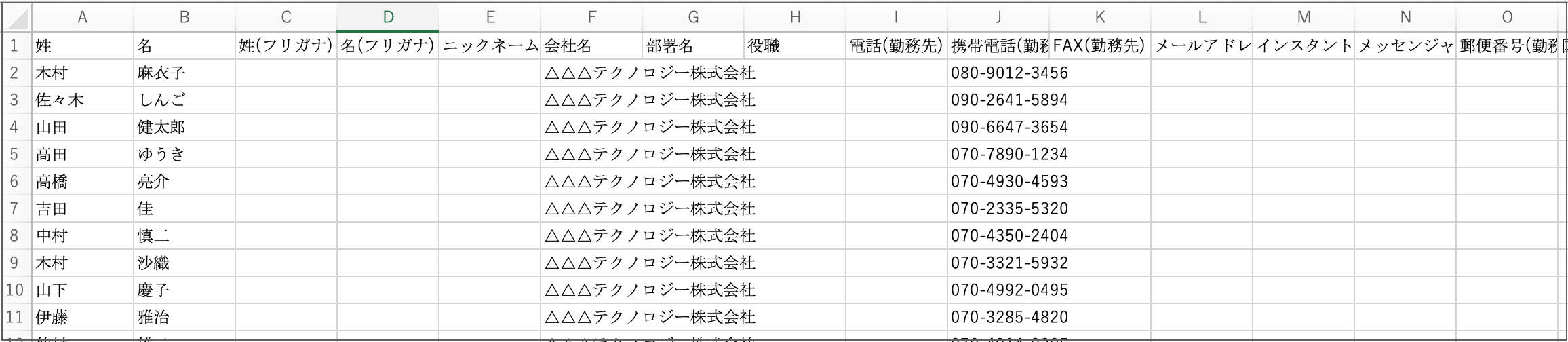Select column D header
The image size is (1568, 342).
(x=388, y=17)
